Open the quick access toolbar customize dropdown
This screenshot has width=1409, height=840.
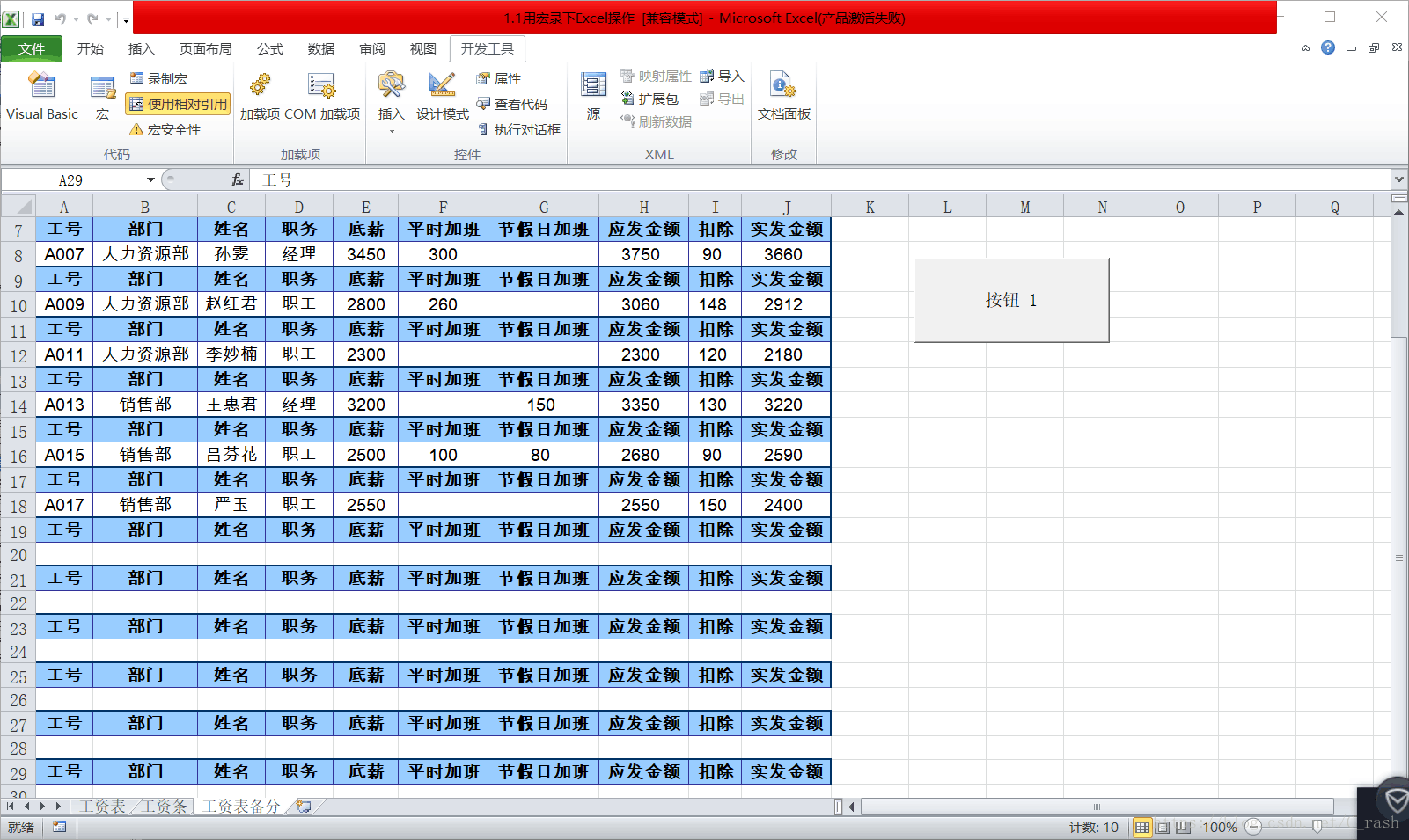(x=126, y=18)
